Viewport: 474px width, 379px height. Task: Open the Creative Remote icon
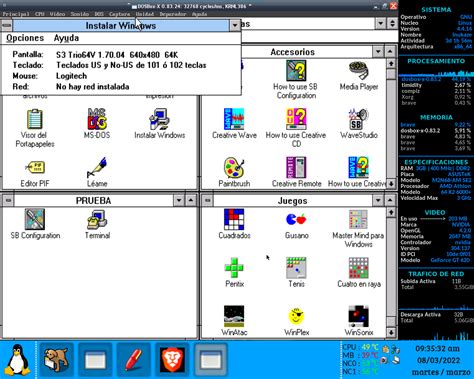click(x=296, y=167)
